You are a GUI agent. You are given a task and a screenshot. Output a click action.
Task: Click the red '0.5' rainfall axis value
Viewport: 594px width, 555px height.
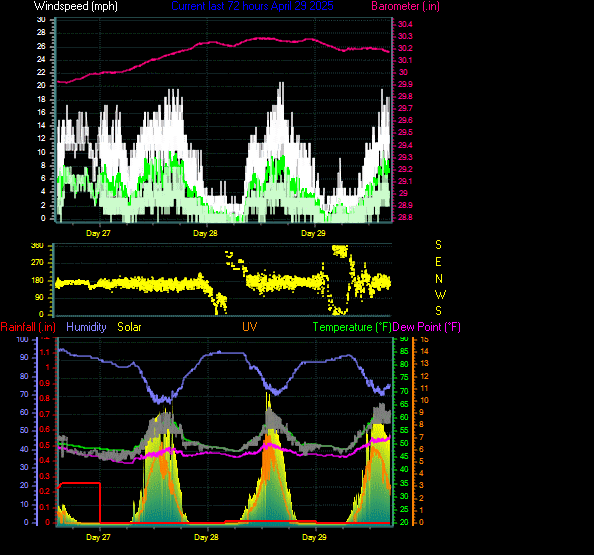click(45, 445)
